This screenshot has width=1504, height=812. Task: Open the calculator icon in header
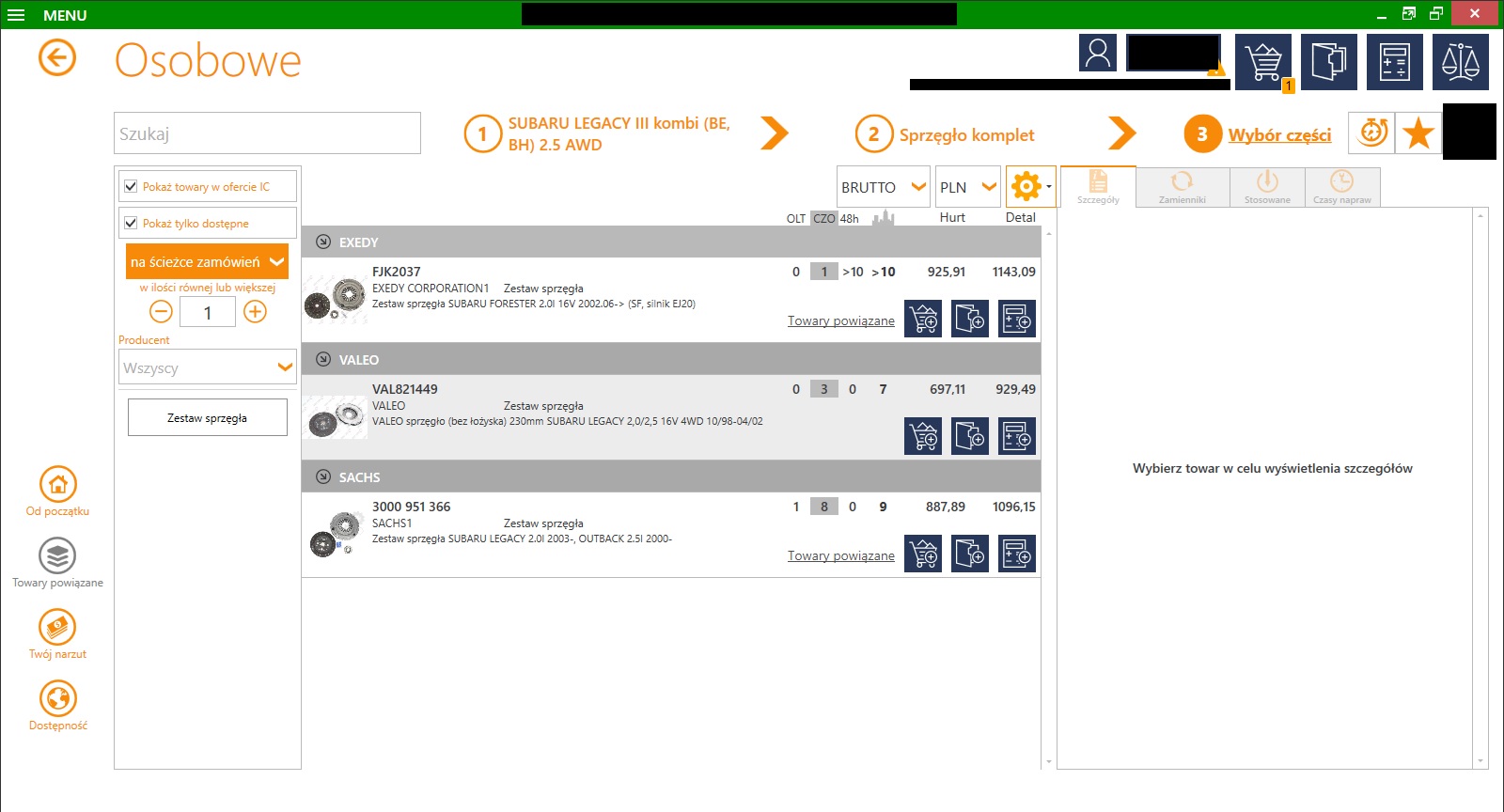coord(1394,62)
